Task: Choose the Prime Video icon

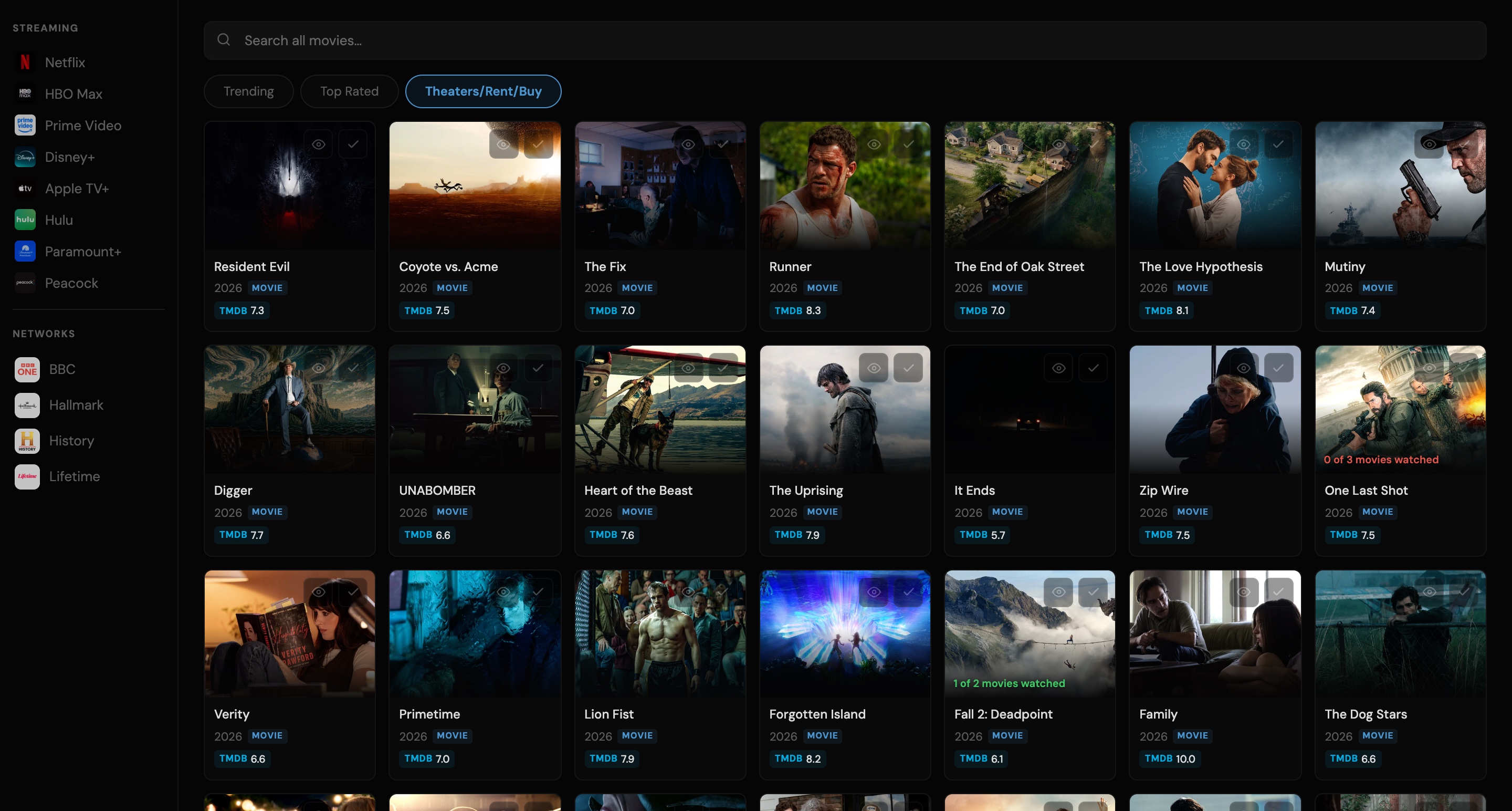Action: tap(25, 125)
